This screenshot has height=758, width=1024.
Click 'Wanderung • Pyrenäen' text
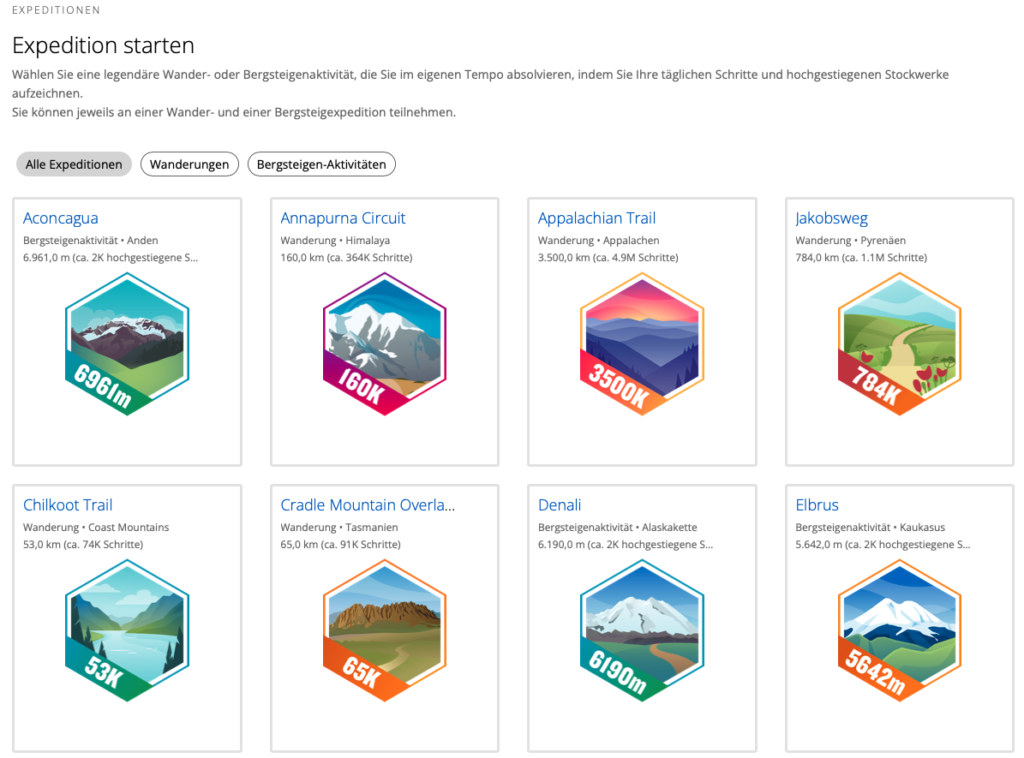[x=850, y=240]
